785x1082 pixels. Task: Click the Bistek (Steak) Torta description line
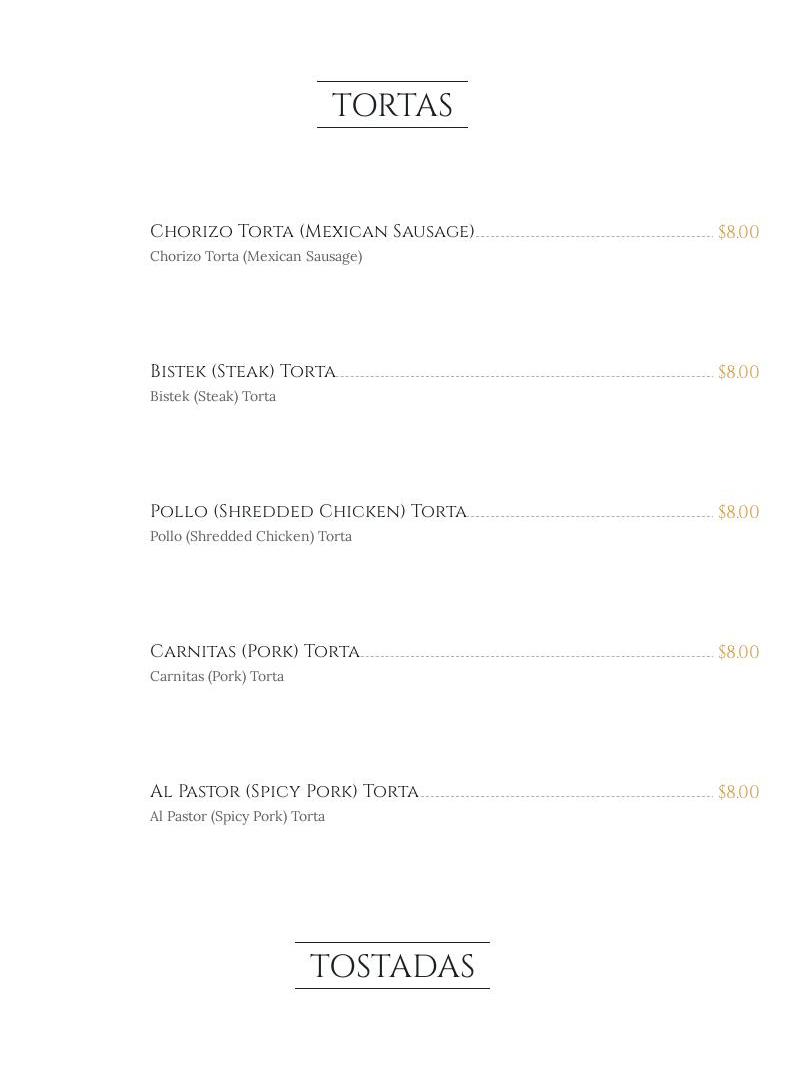213,397
